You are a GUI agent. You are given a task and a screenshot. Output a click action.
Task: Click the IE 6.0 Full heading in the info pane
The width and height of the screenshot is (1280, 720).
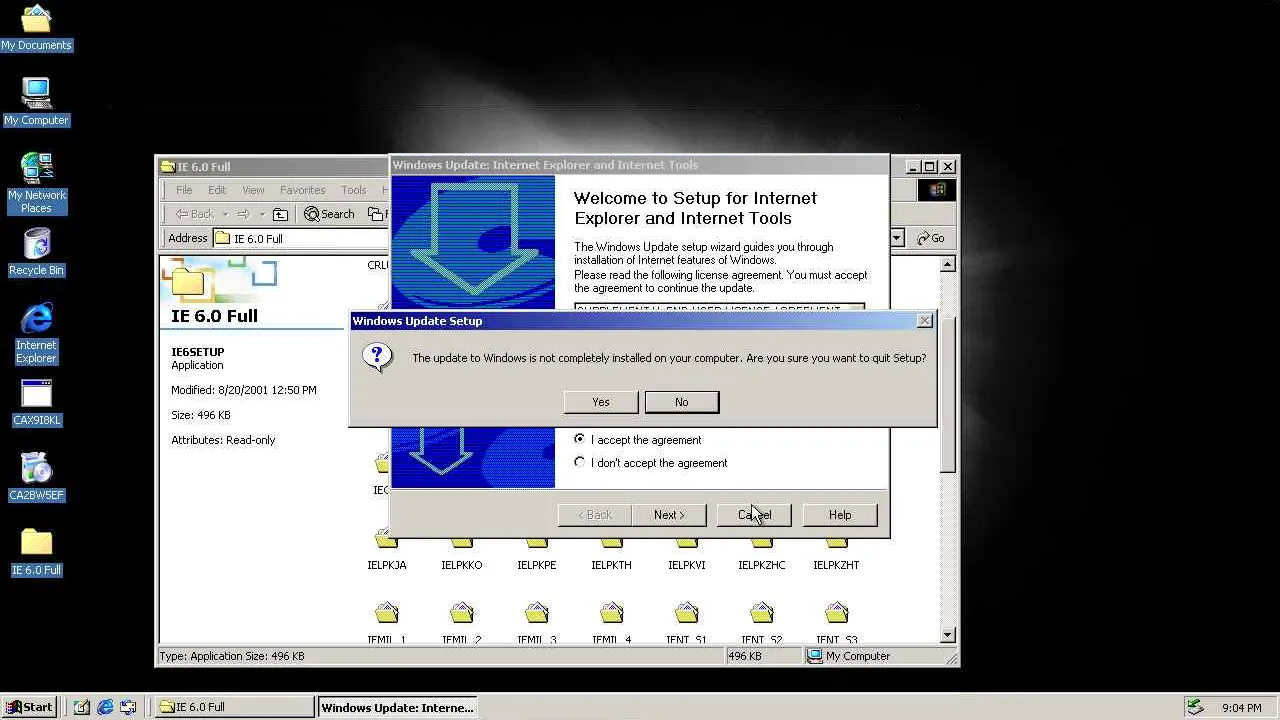click(x=215, y=316)
